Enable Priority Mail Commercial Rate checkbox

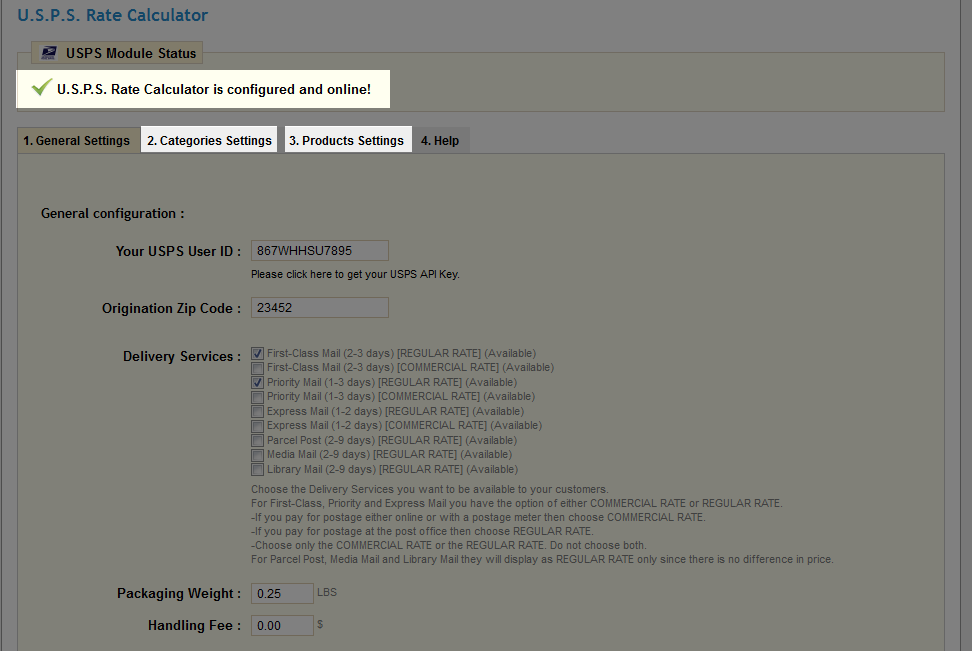pyautogui.click(x=258, y=397)
